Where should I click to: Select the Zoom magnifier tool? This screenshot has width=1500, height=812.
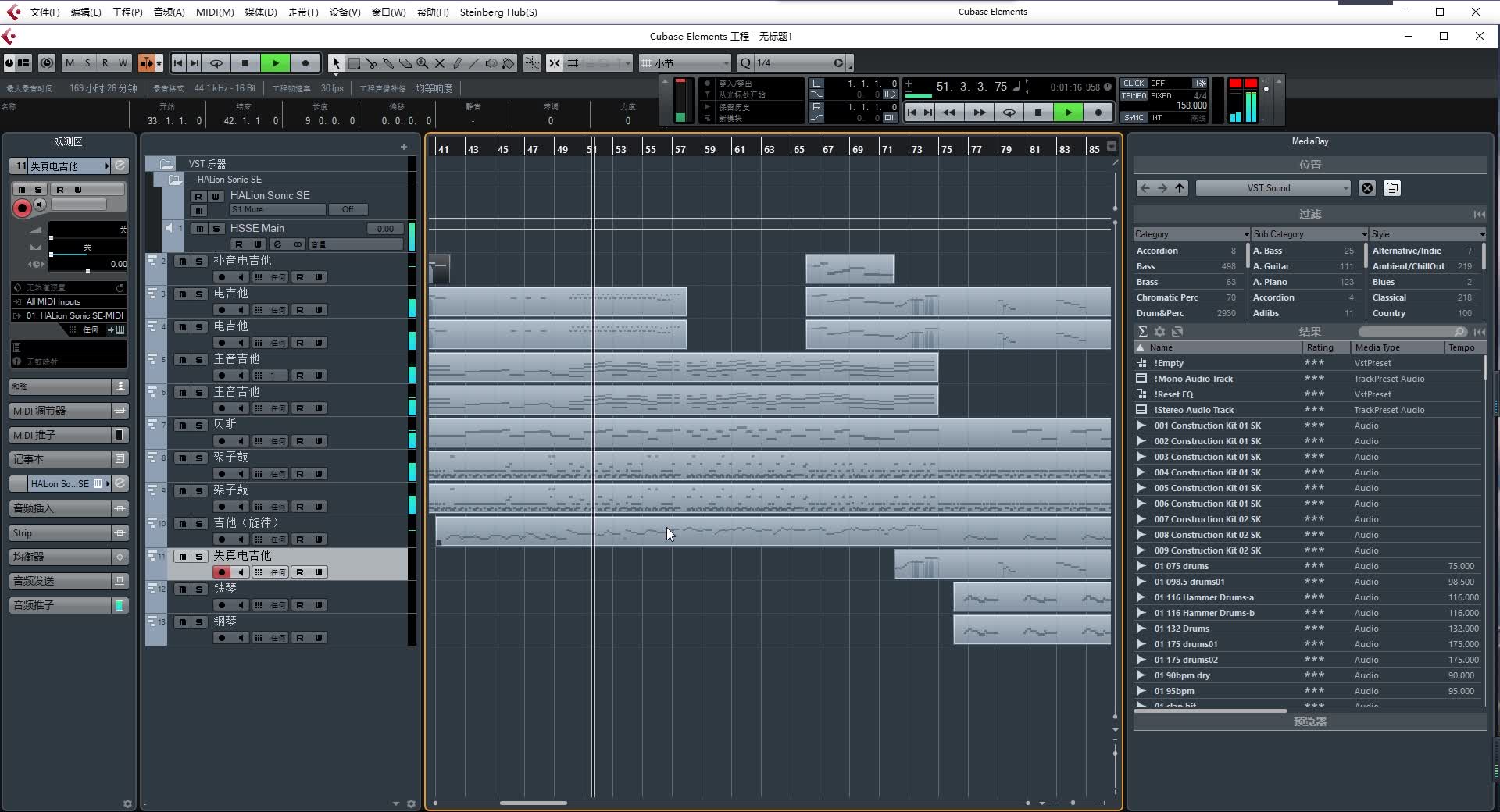423,63
